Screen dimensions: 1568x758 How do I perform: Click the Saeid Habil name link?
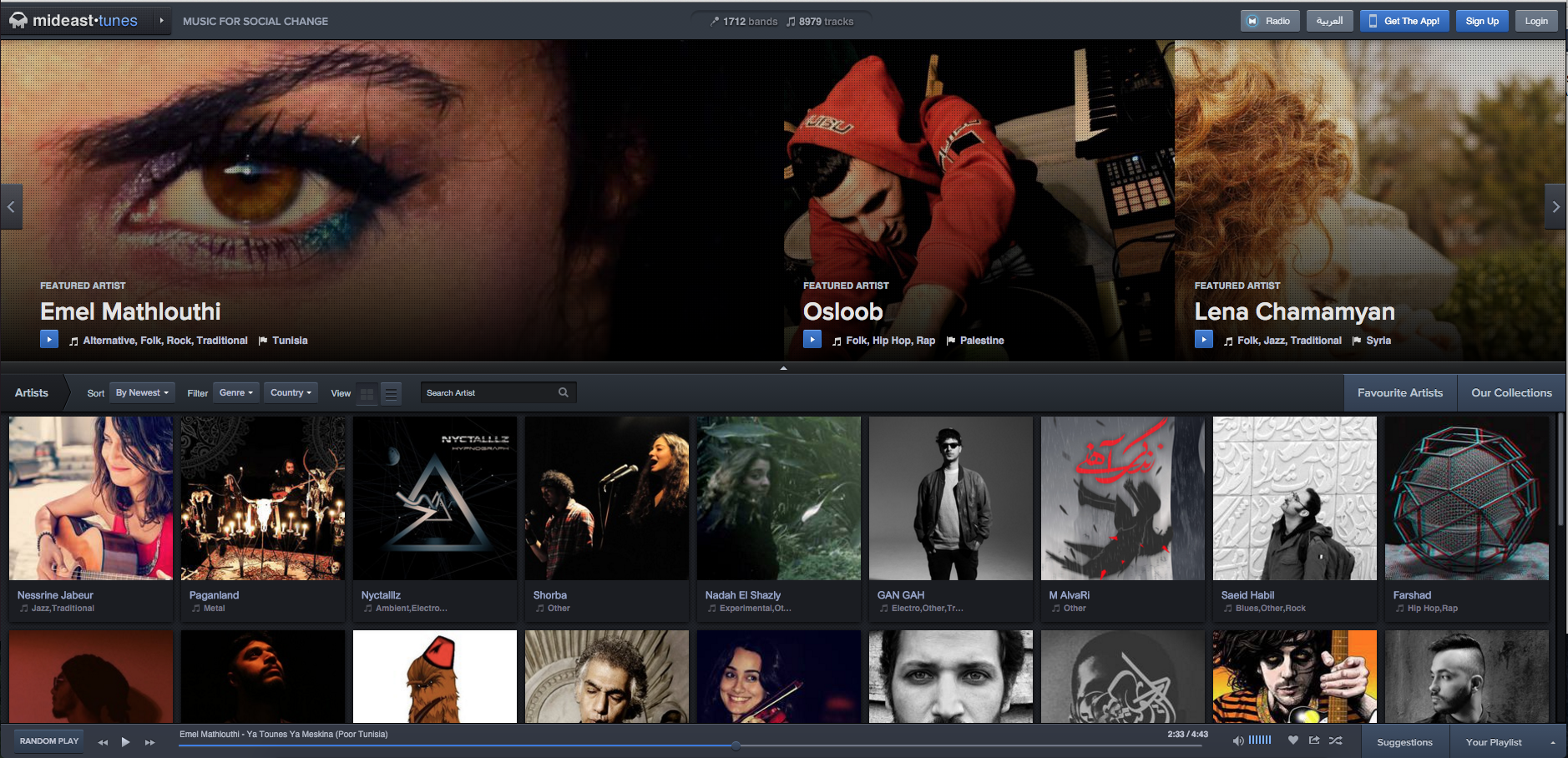[1247, 595]
